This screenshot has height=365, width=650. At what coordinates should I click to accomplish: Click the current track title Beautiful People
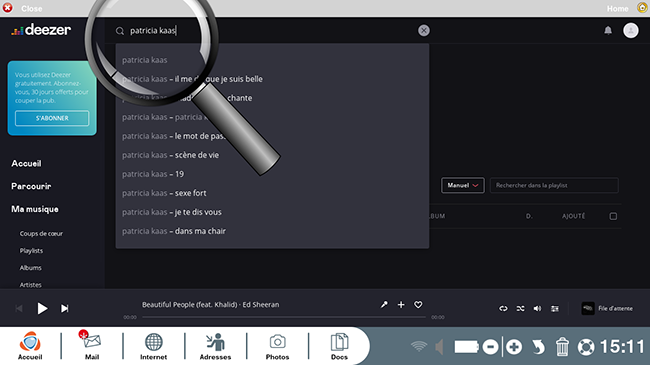[x=211, y=304]
